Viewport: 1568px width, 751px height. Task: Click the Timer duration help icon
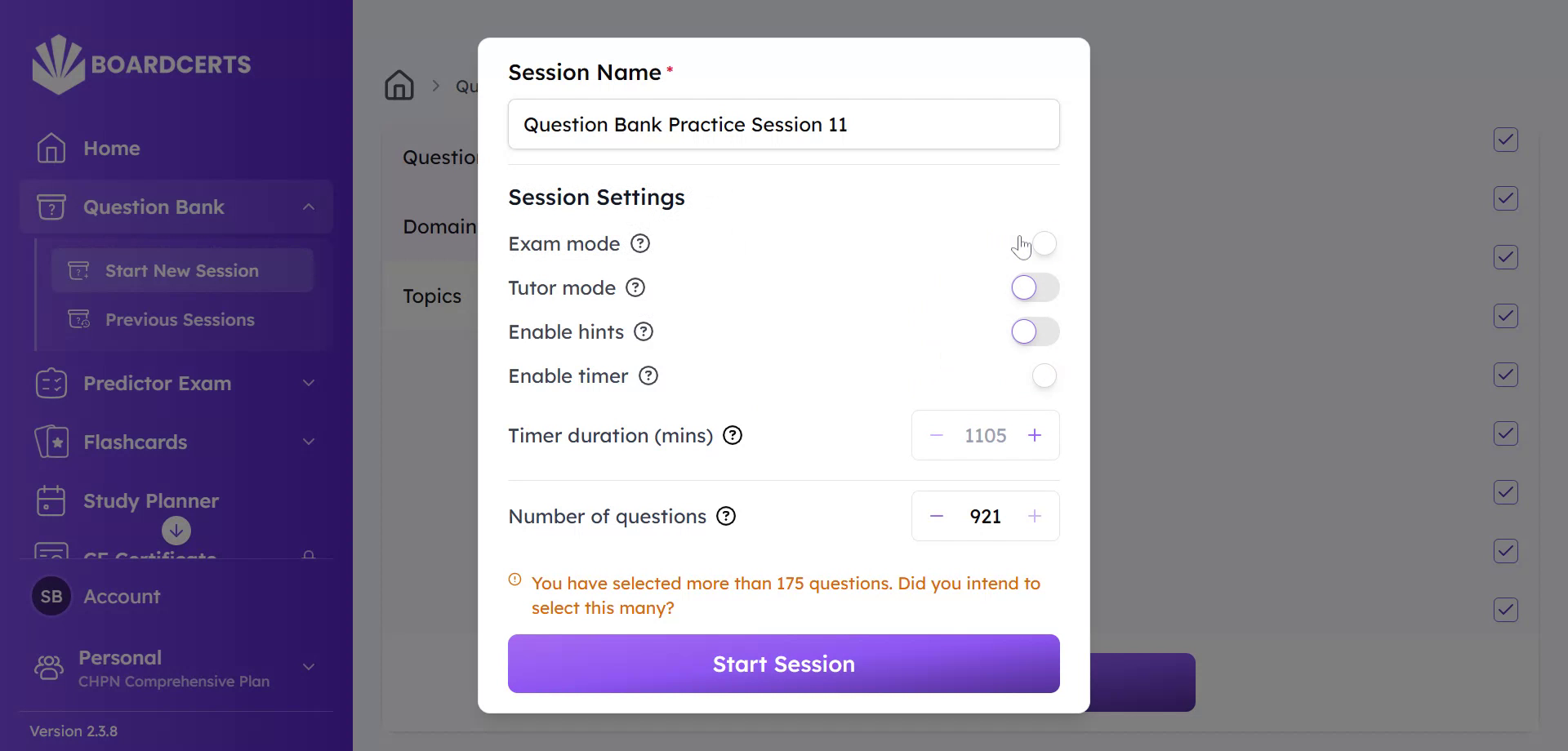[733, 436]
